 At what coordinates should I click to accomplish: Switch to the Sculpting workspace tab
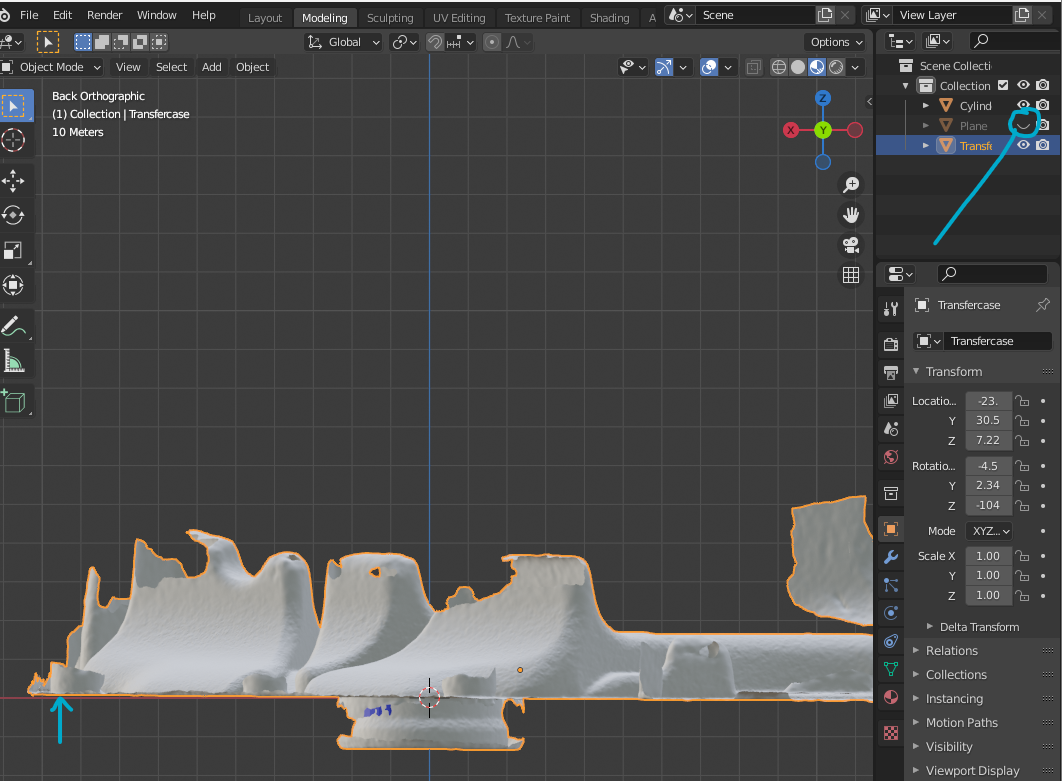click(389, 18)
